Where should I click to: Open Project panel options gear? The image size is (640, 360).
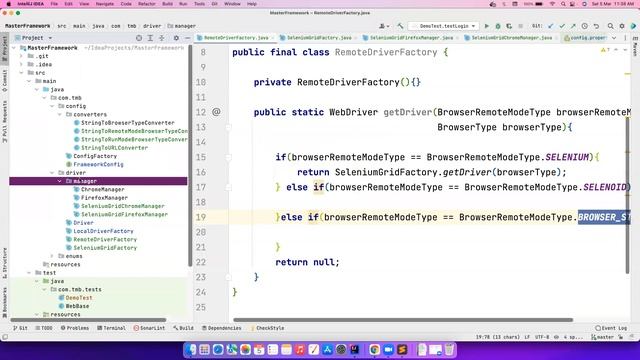(176, 38)
